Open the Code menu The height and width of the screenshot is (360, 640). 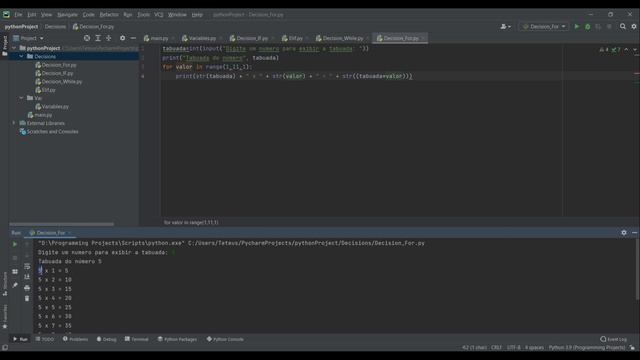pos(88,15)
